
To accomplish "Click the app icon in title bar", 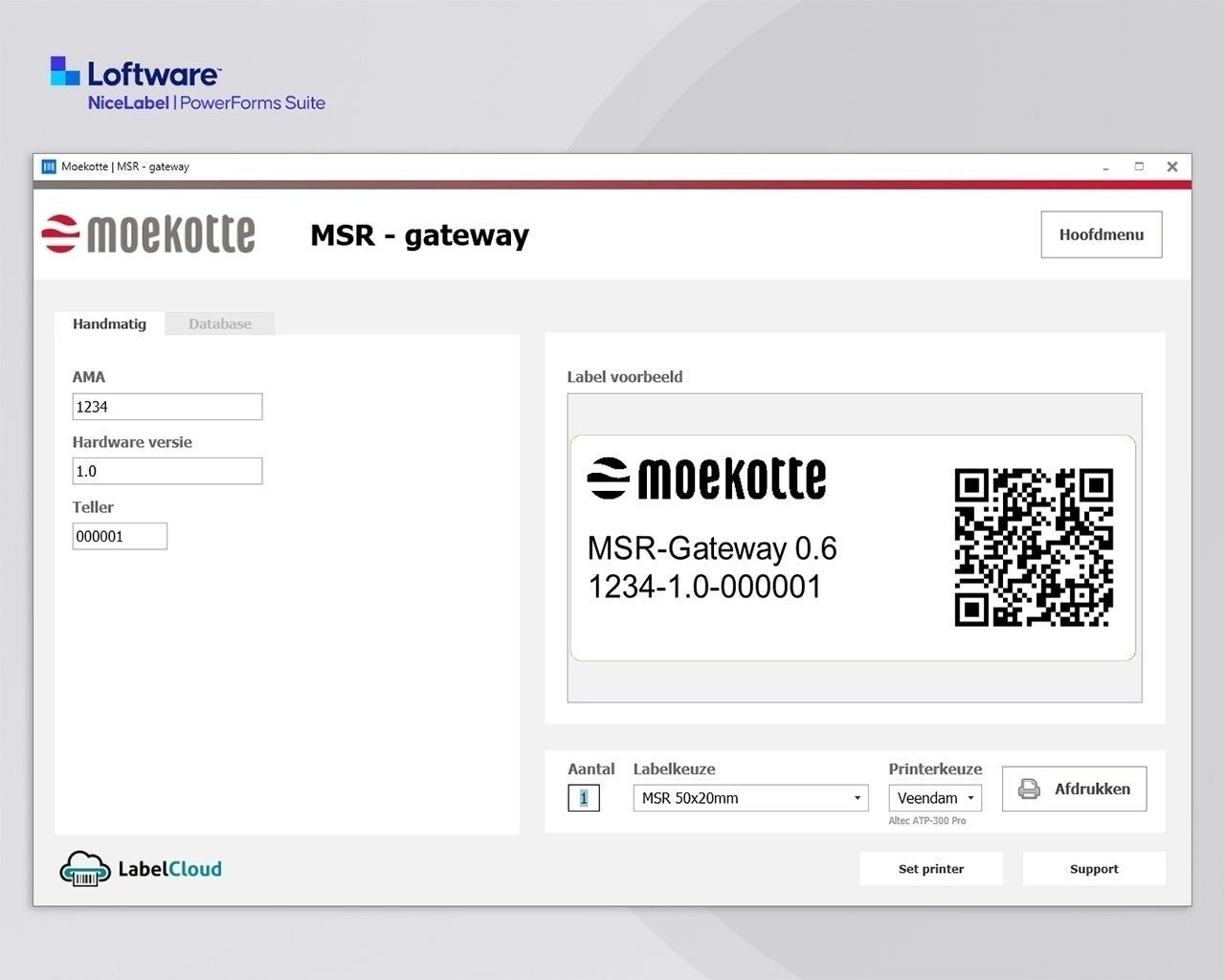I will click(49, 167).
